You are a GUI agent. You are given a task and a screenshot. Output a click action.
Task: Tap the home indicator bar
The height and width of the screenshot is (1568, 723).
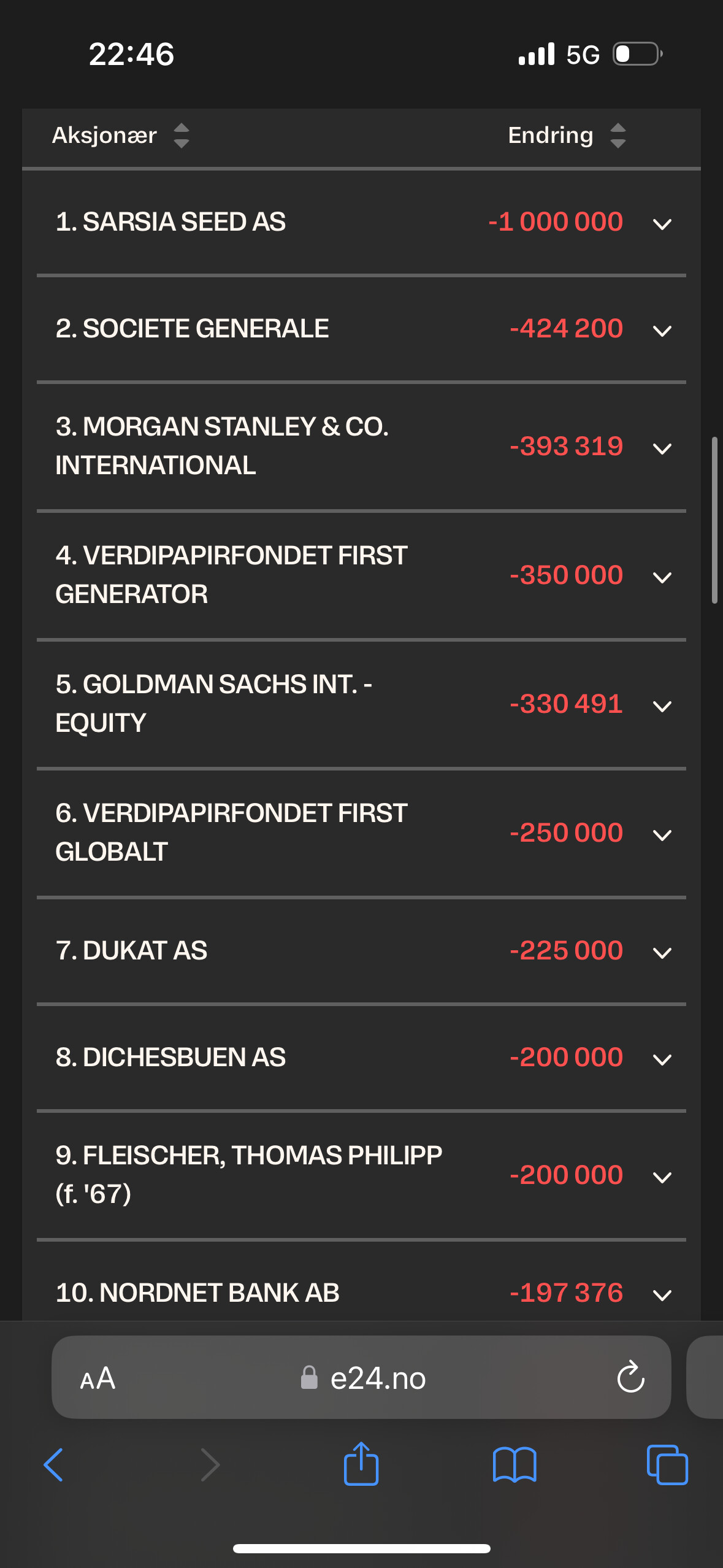pos(361,1548)
